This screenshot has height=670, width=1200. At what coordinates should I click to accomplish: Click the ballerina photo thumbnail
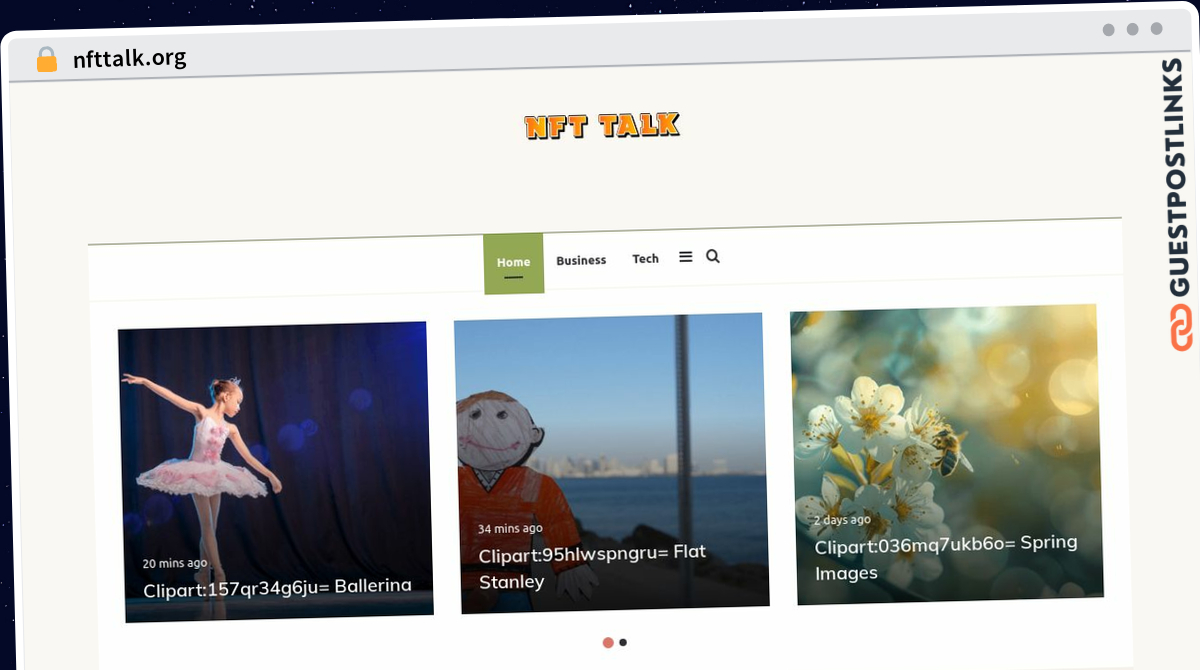275,471
